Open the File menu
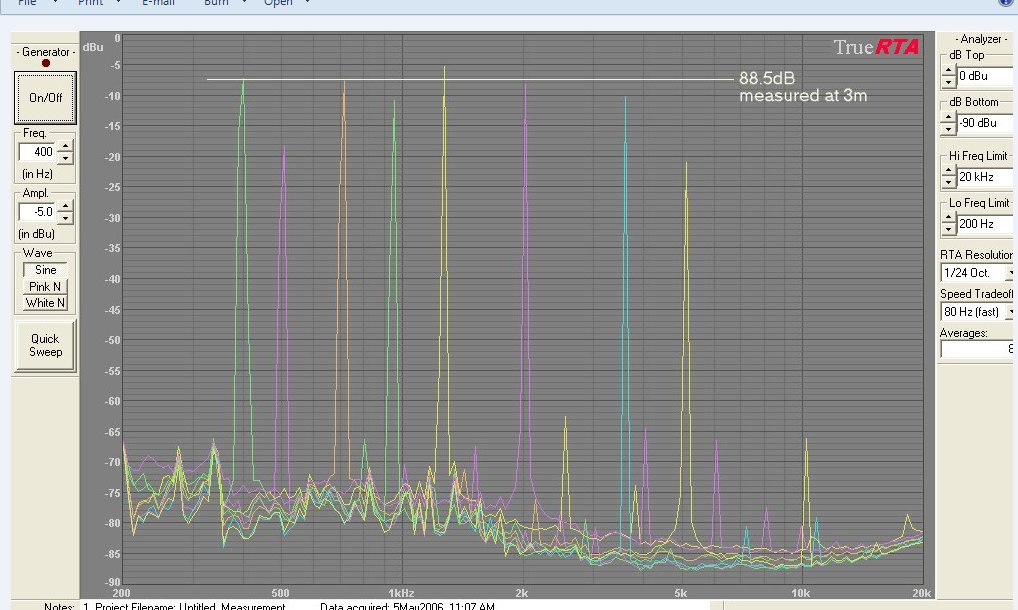Image resolution: width=1018 pixels, height=610 pixels. click(27, 3)
